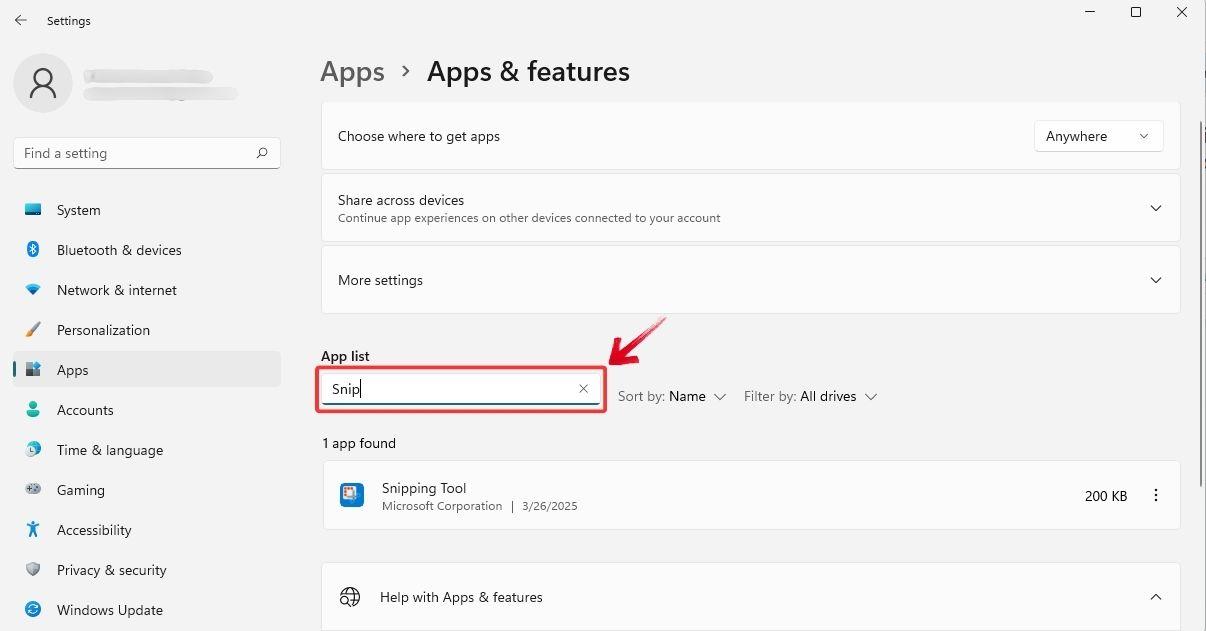Open Accounts settings
This screenshot has width=1206, height=631.
[x=85, y=410]
